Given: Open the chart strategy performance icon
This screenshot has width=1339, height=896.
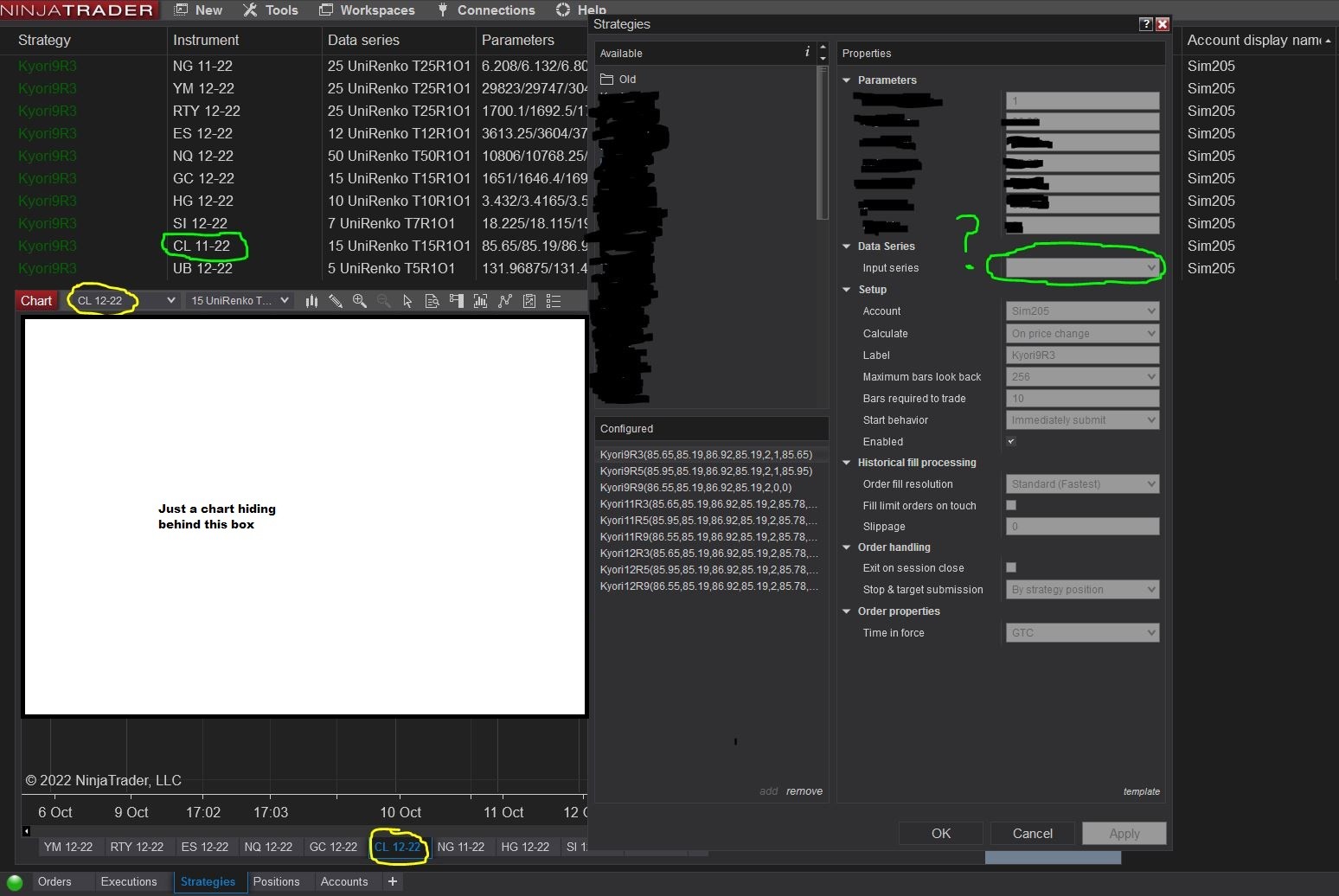Looking at the screenshot, I should coord(529,301).
